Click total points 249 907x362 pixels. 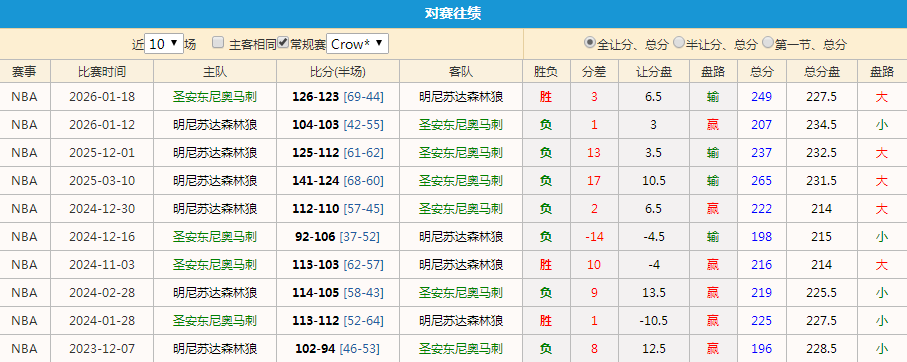coord(762,97)
